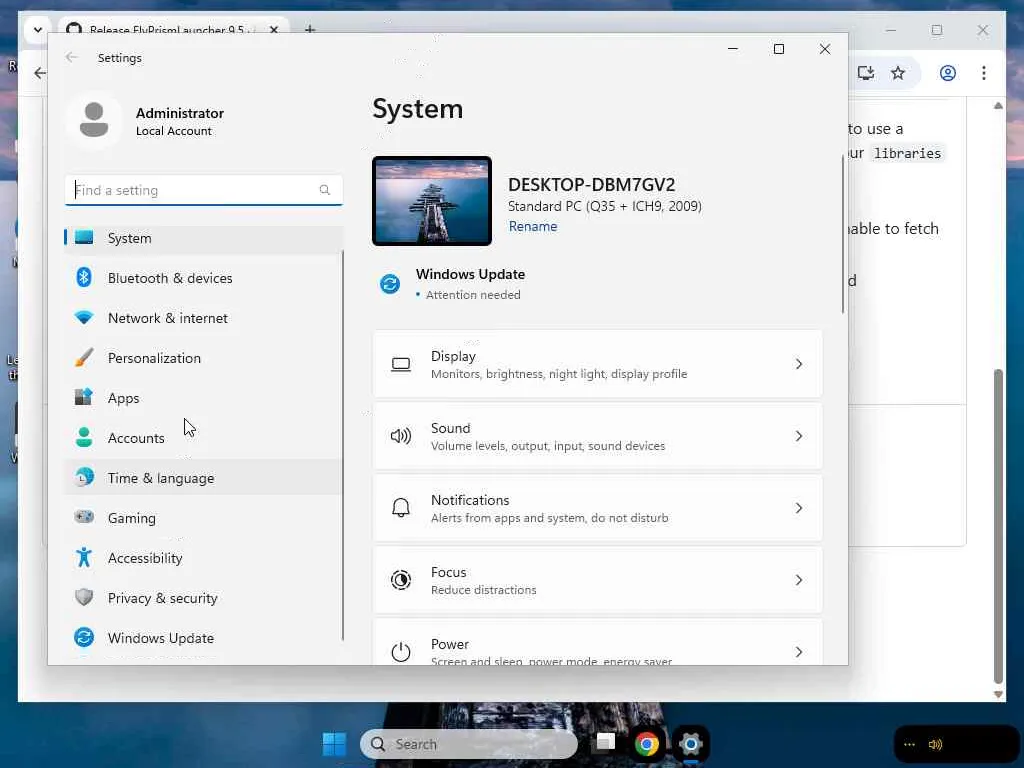This screenshot has width=1024, height=768.
Task: Click the taskbar volume icon
Action: click(x=935, y=744)
